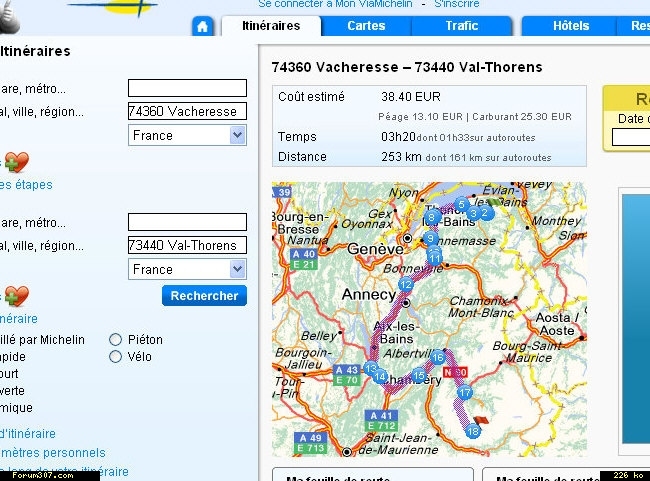
Task: Click the A 43 E 70 road sign
Action: coord(347,375)
